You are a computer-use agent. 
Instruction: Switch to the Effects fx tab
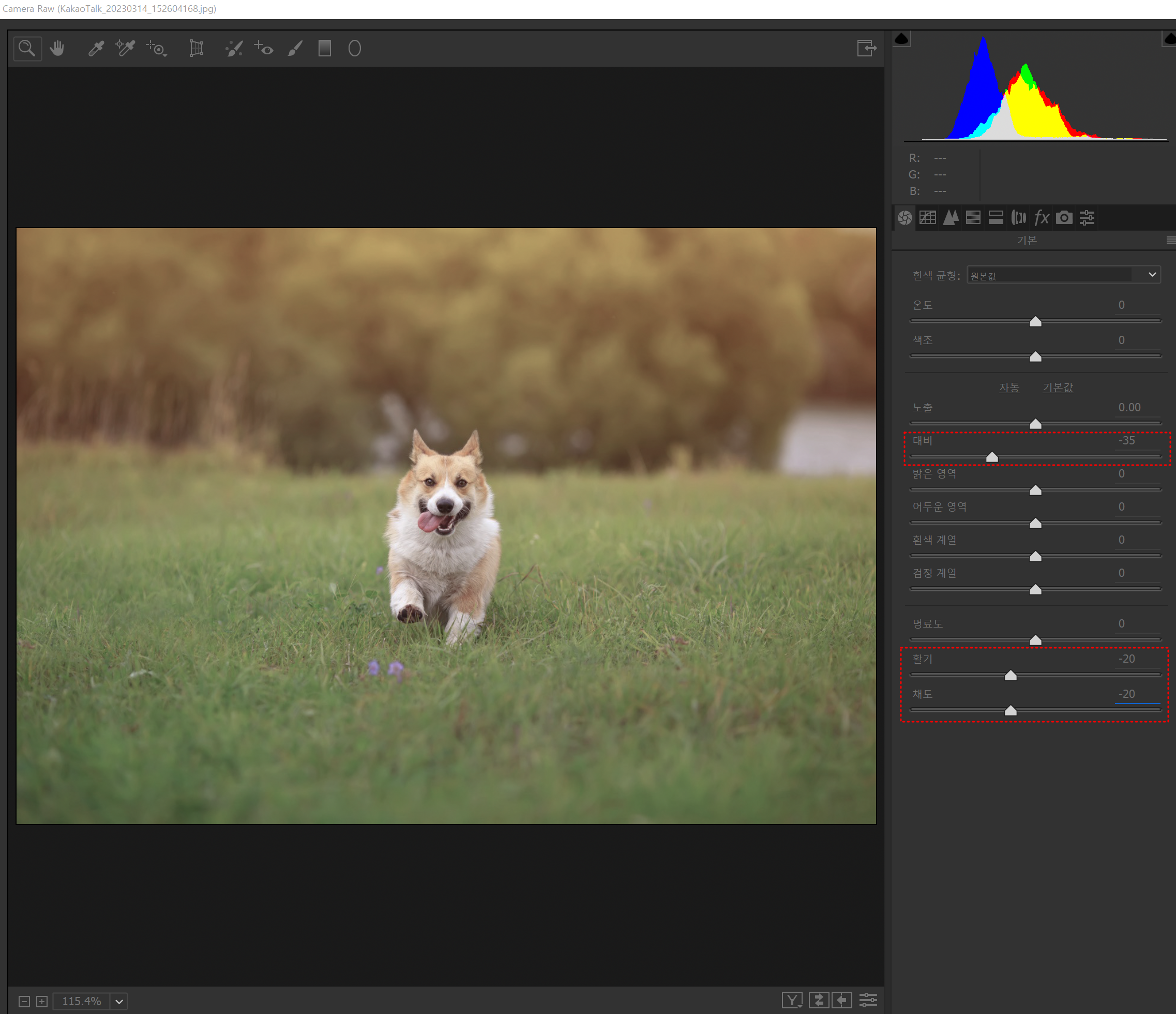(1042, 217)
